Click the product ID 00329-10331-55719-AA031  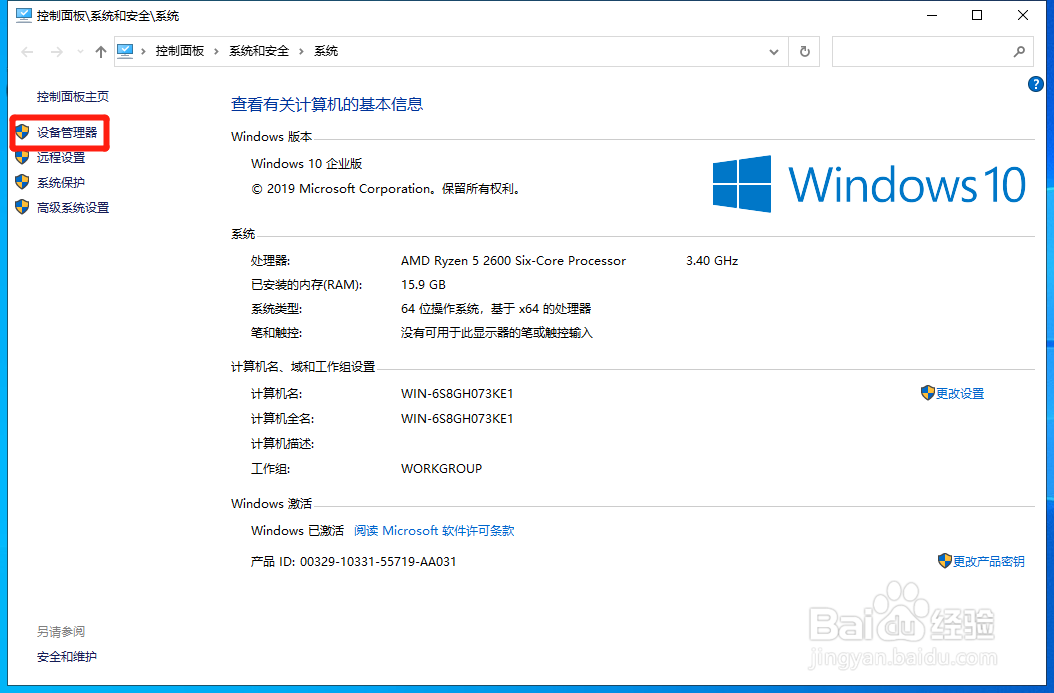click(378, 561)
